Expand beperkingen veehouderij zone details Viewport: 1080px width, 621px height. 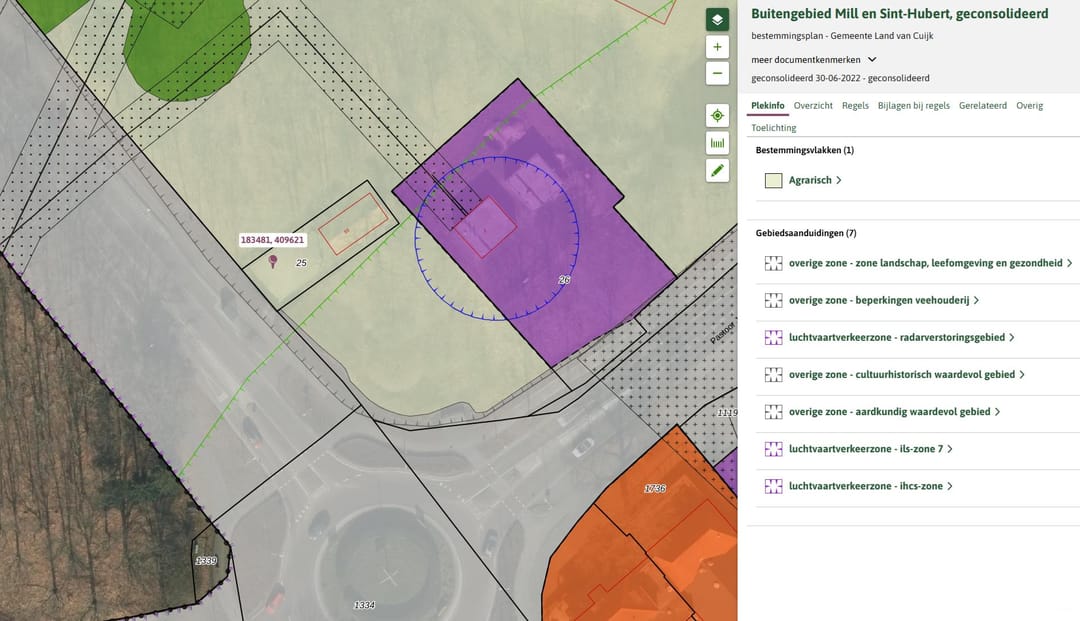[883, 300]
